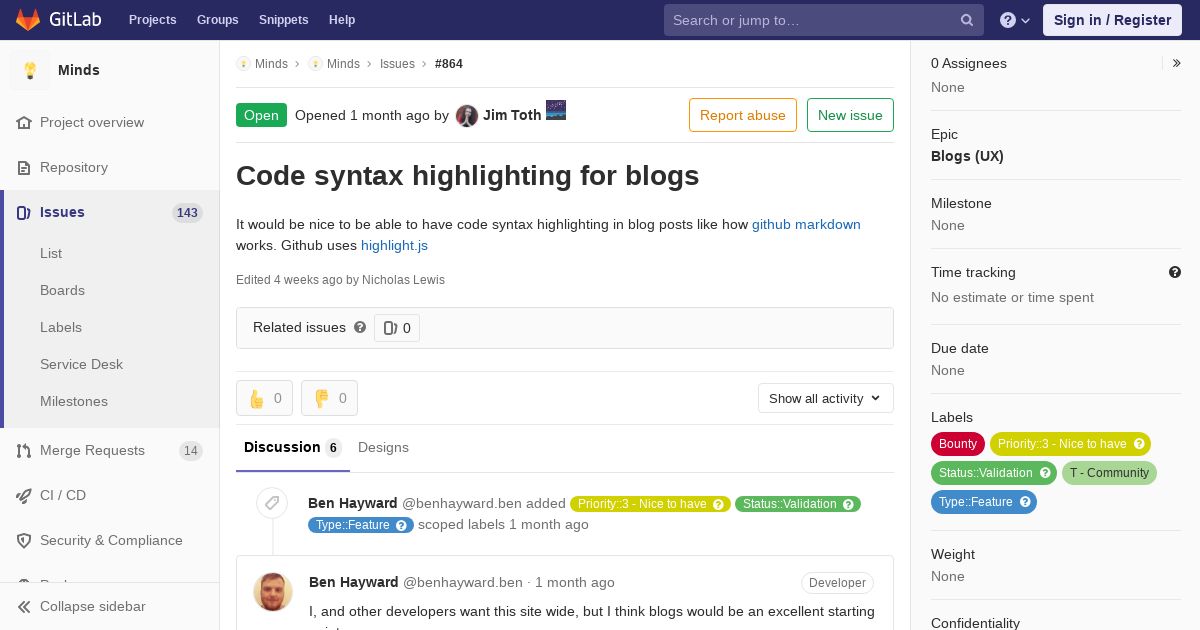This screenshot has height=630, width=1200.
Task: Click @benhayward.ben in the comment header
Action: pos(462,582)
